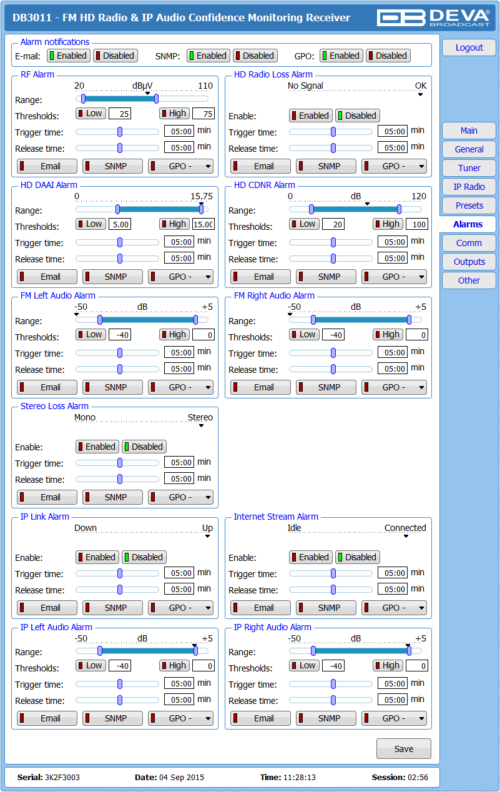500x792 pixels.
Task: Toggle Email indicator in RF Alarm
Action: click(47, 166)
